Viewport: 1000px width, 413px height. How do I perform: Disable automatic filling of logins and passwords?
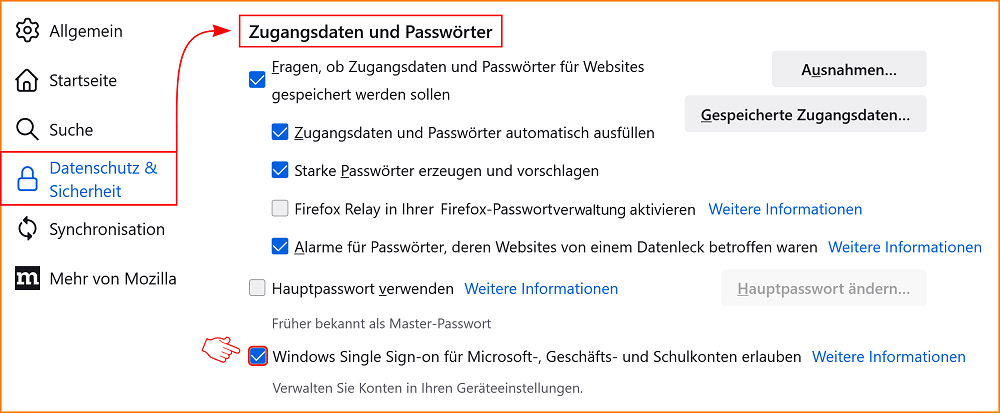280,132
